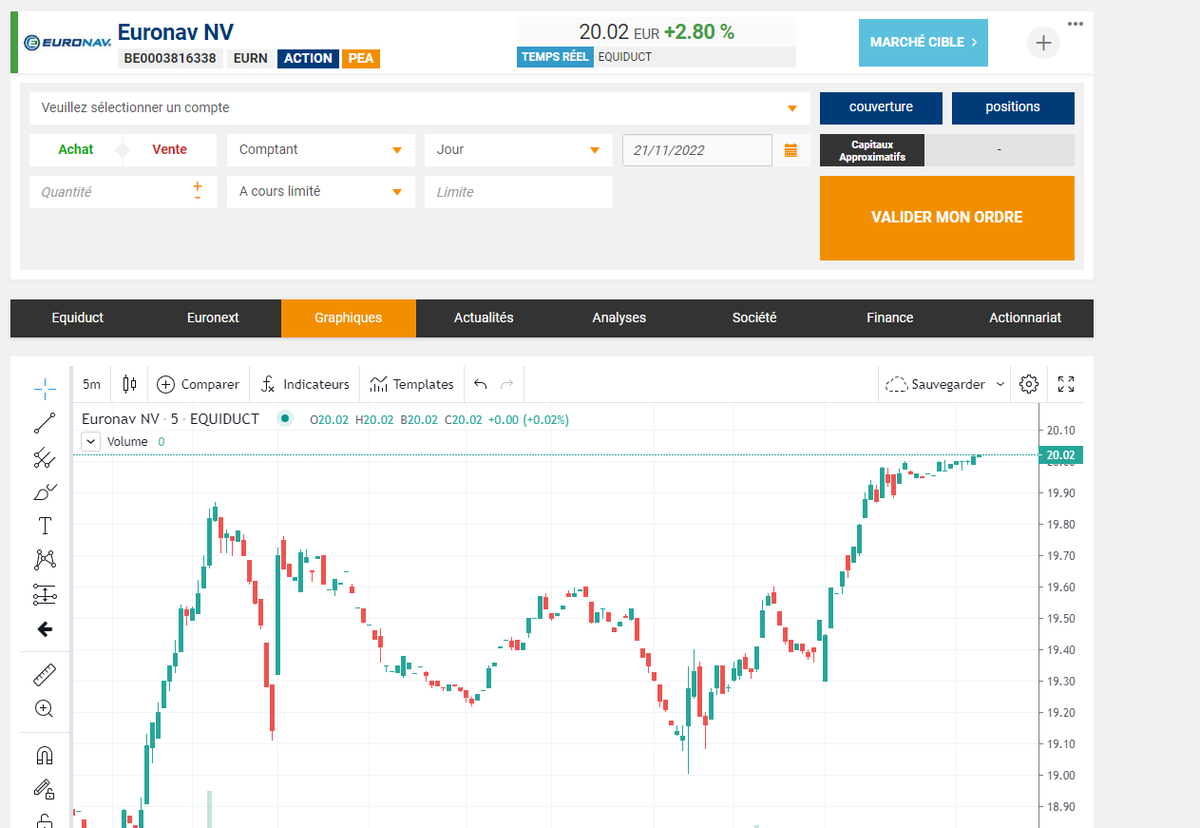Adjust quantity with plus/minus stepper
The image size is (1200, 828).
tap(197, 191)
